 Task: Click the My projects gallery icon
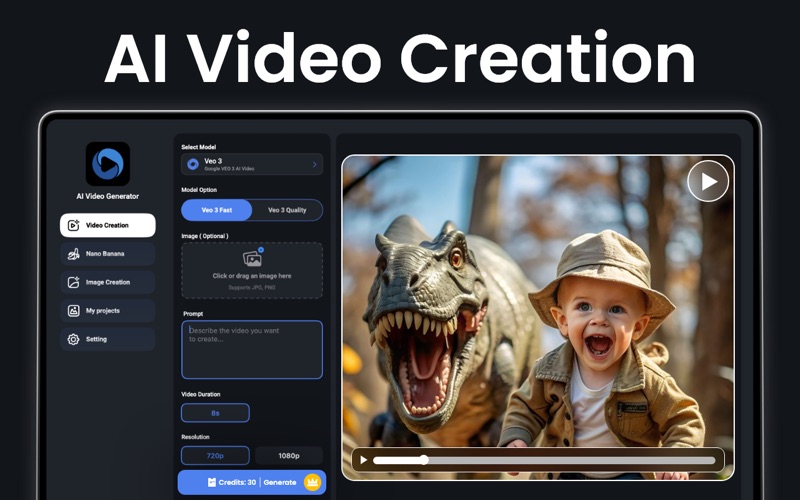[73, 311]
